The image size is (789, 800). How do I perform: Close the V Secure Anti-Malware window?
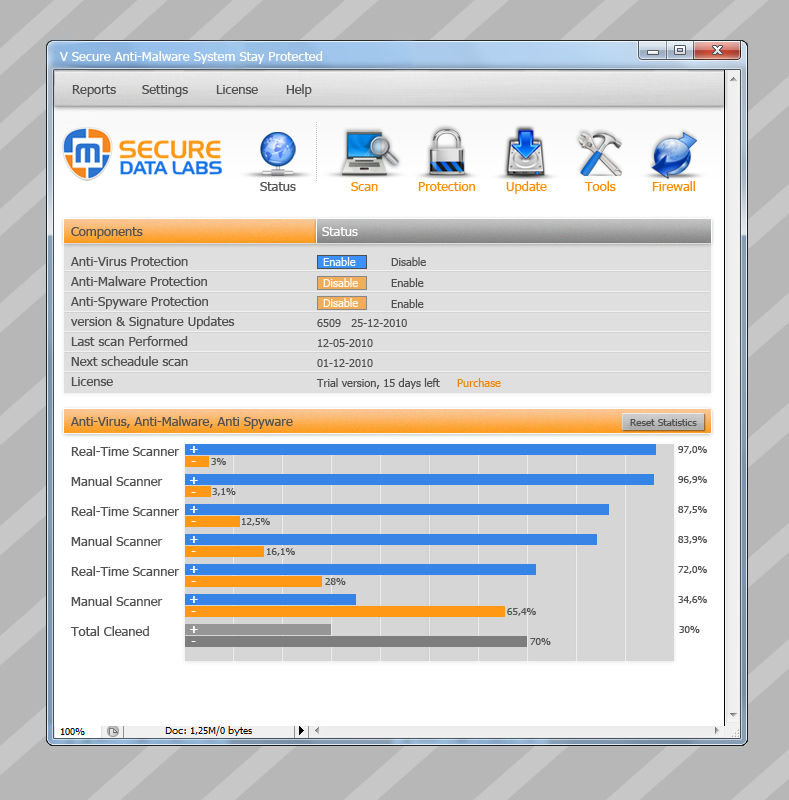[717, 50]
